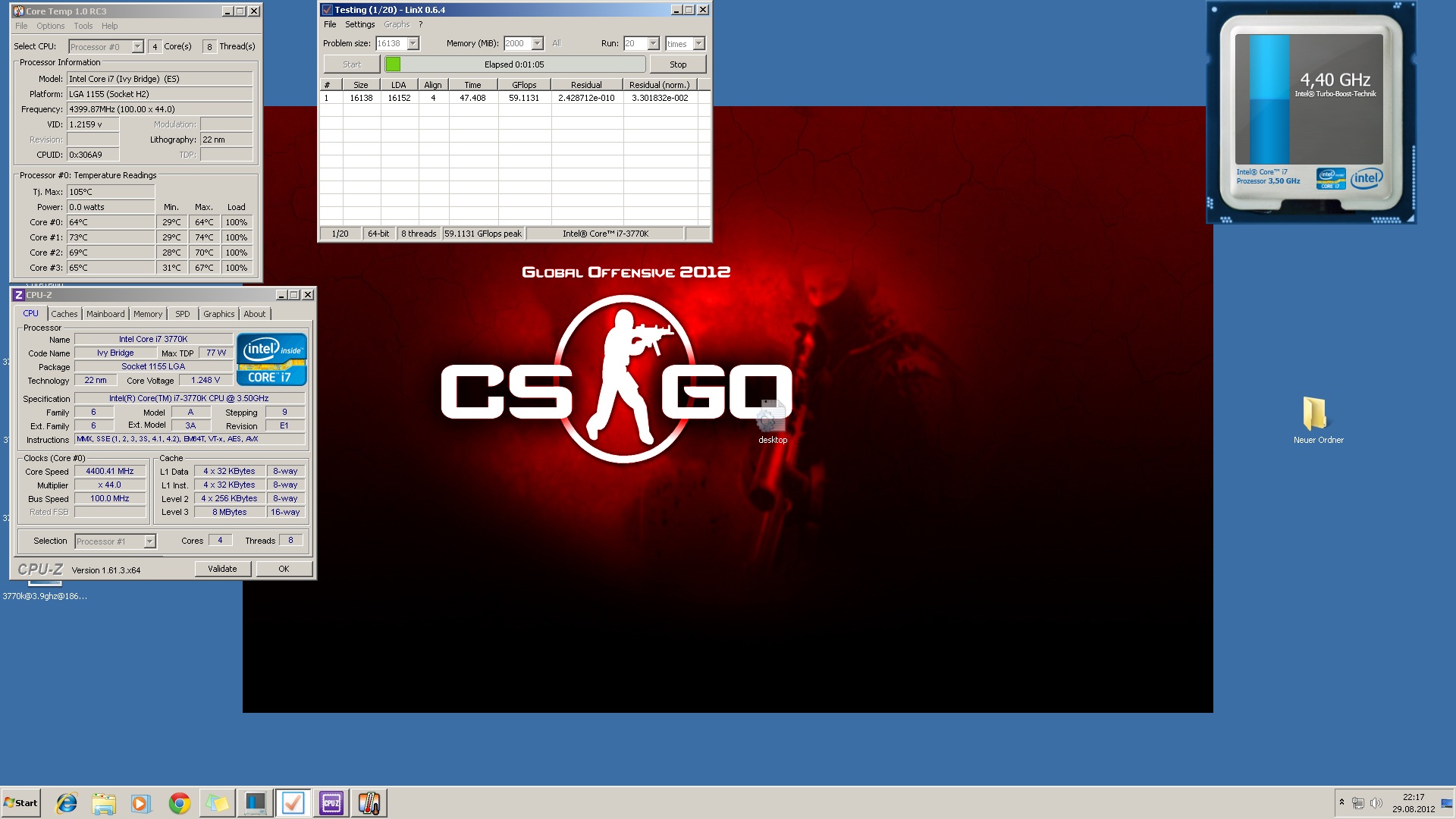Open Internet Explorer from the taskbar
Image resolution: width=1456 pixels, height=819 pixels.
[x=67, y=803]
